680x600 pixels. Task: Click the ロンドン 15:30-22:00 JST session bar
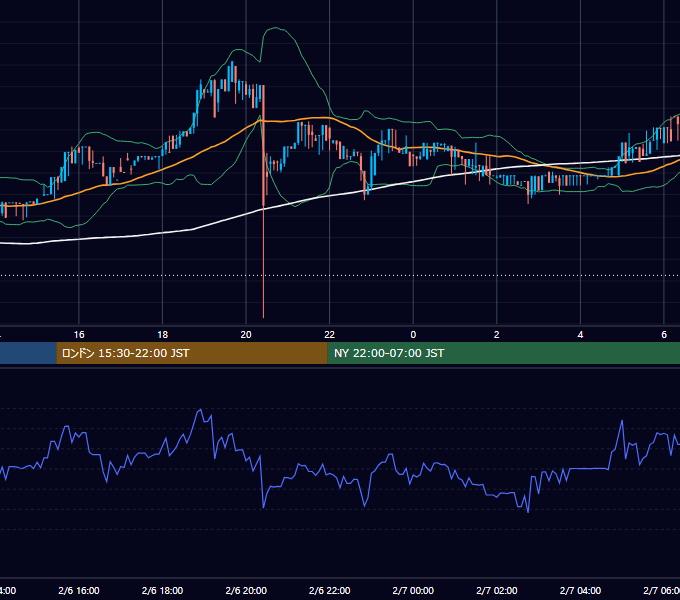[192, 353]
